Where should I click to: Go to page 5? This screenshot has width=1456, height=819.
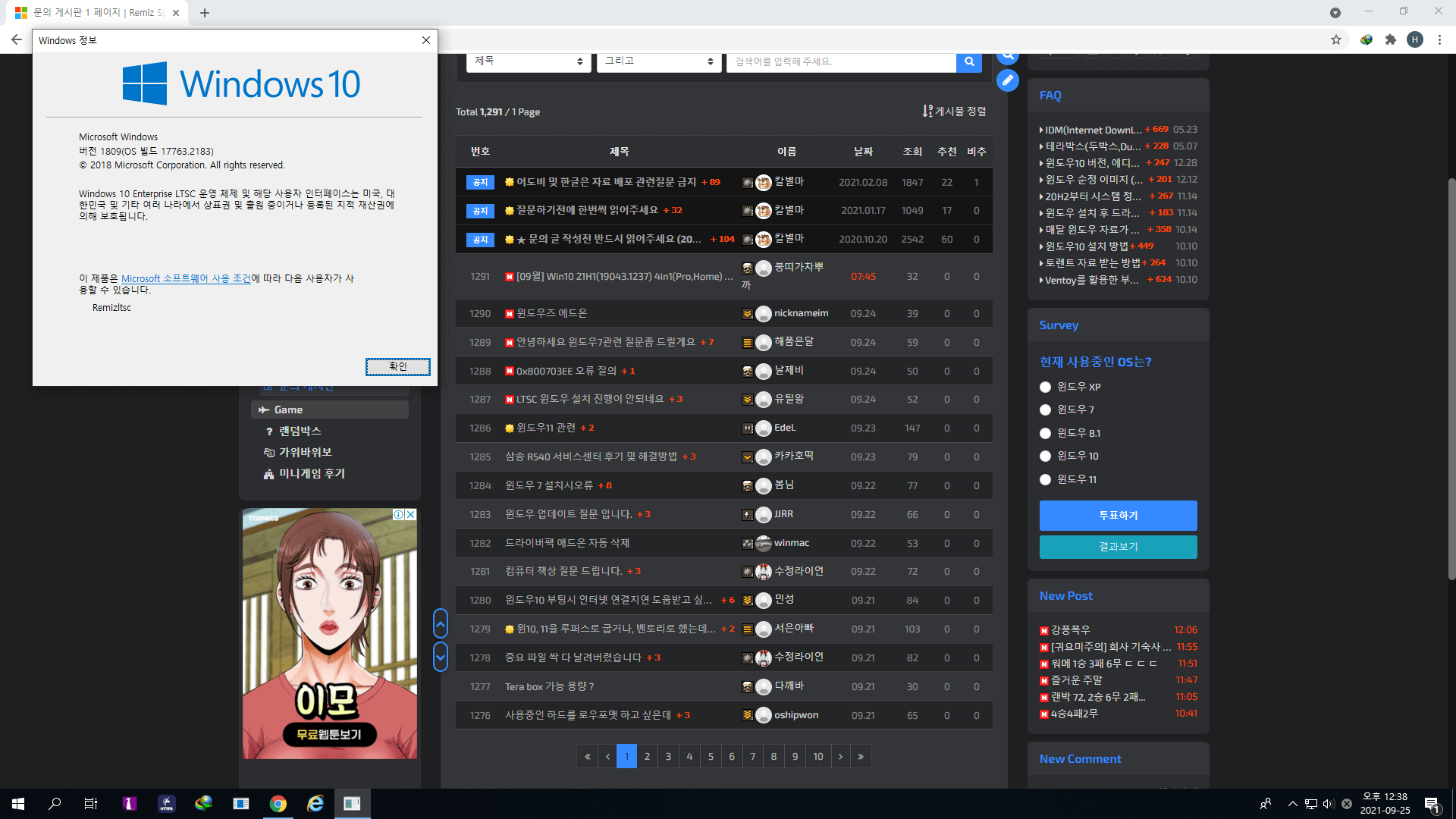[711, 756]
